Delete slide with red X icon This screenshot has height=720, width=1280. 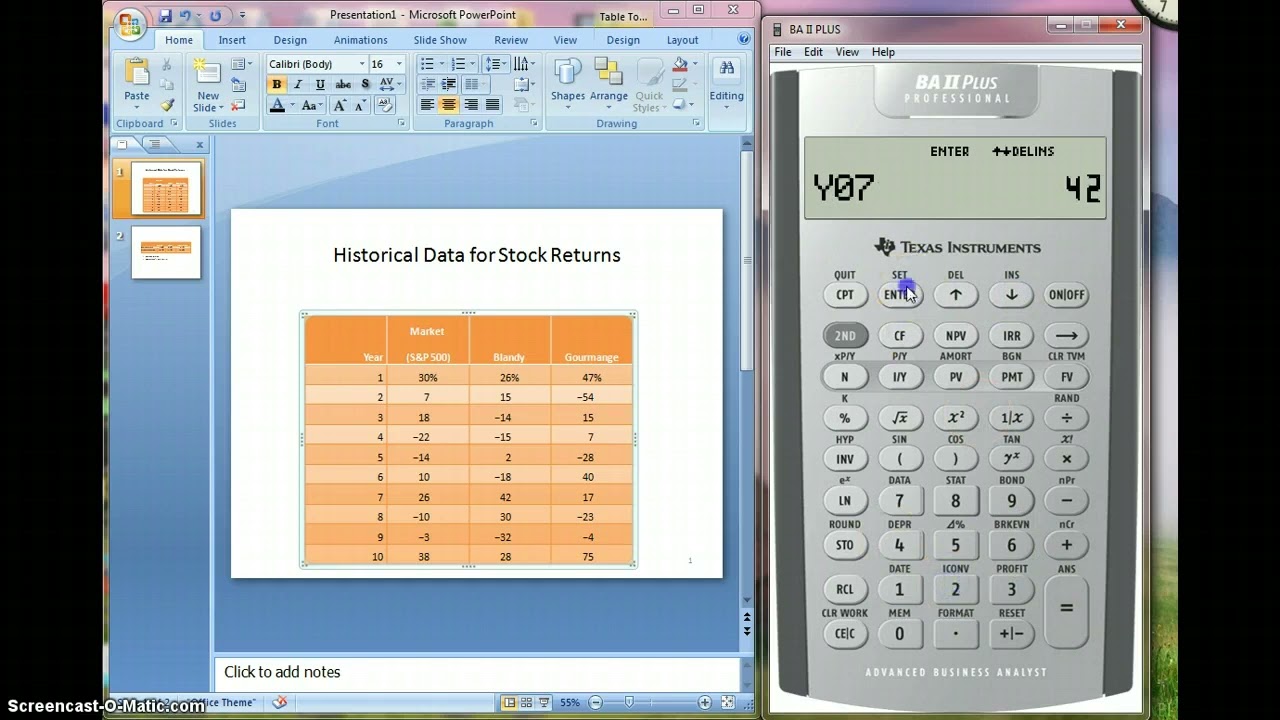(238, 105)
